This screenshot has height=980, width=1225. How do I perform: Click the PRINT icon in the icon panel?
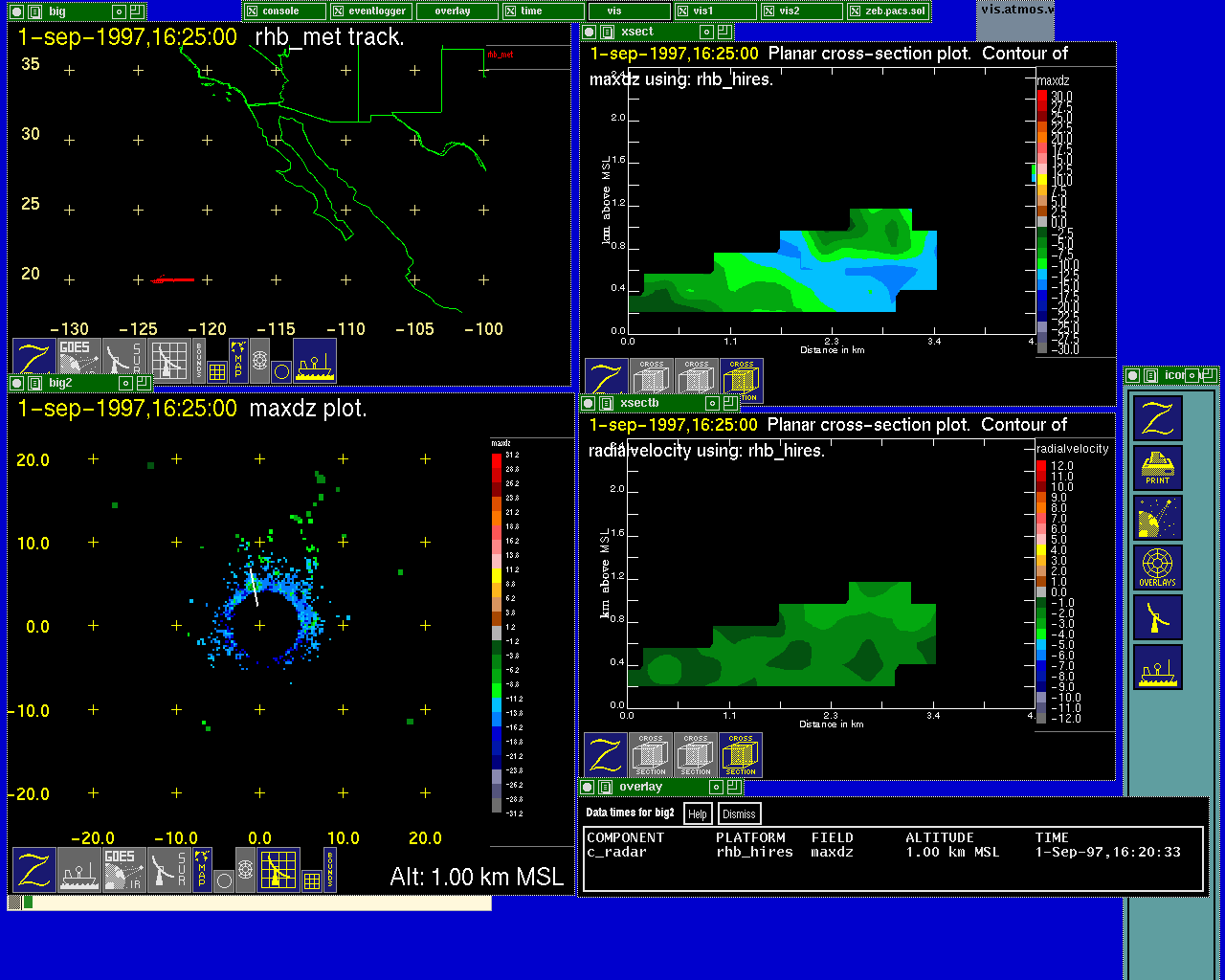1157,468
